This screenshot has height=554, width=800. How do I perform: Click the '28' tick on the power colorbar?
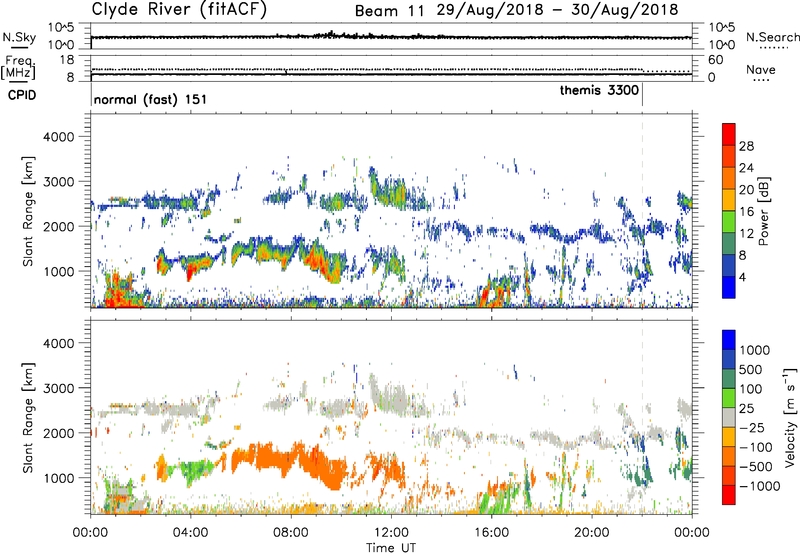[746, 146]
